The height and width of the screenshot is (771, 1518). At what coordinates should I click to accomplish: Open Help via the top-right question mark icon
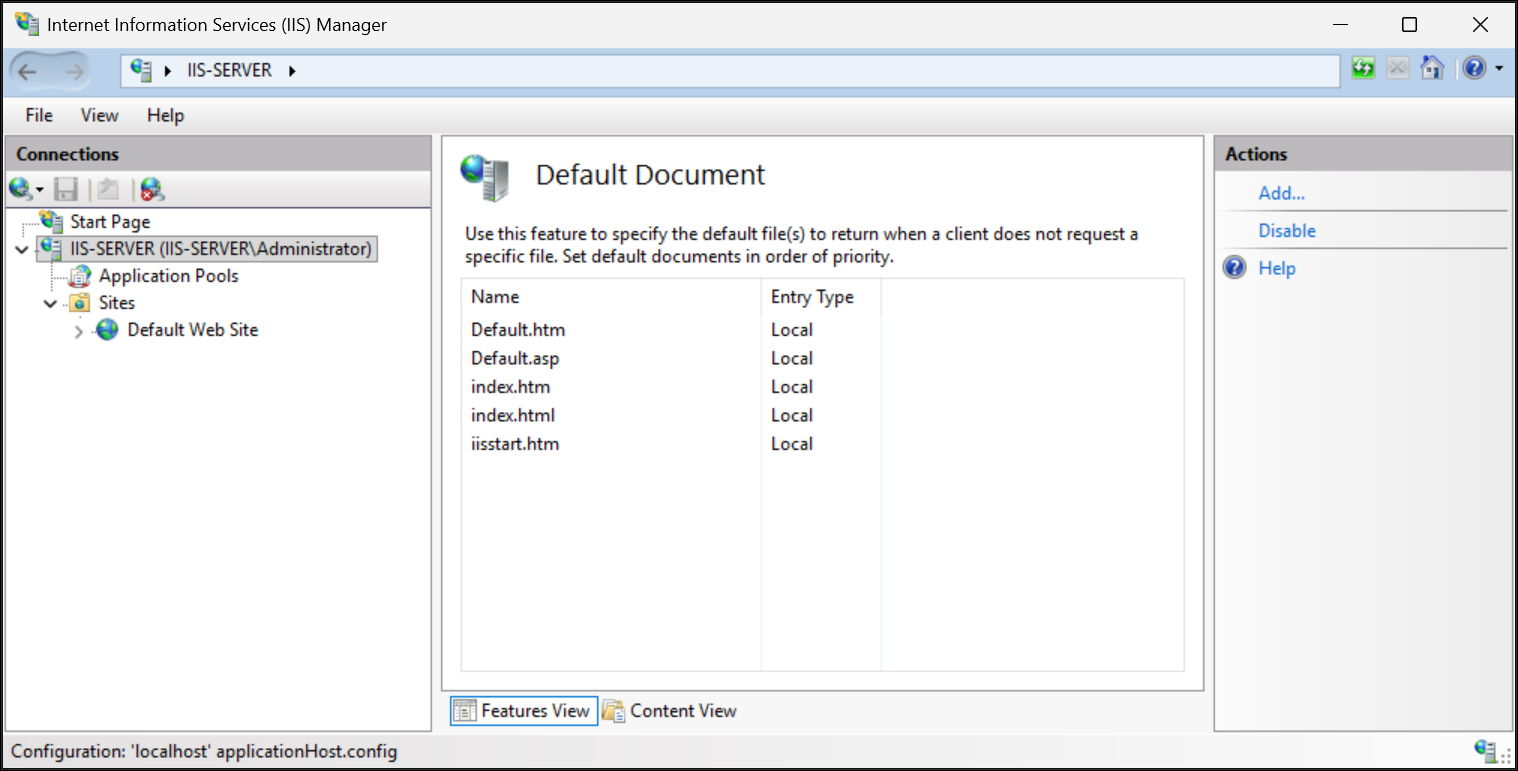click(x=1475, y=69)
